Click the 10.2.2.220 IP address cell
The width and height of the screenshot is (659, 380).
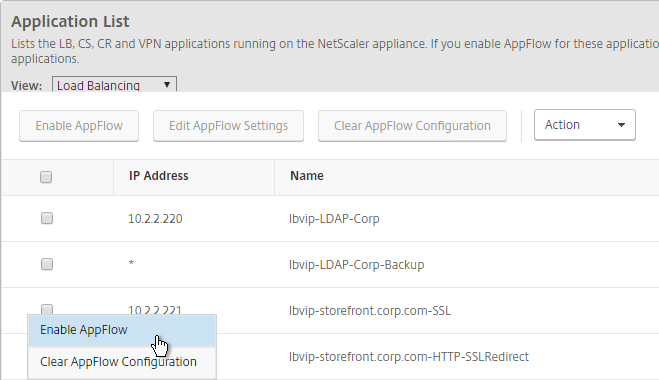pyautogui.click(x=155, y=219)
